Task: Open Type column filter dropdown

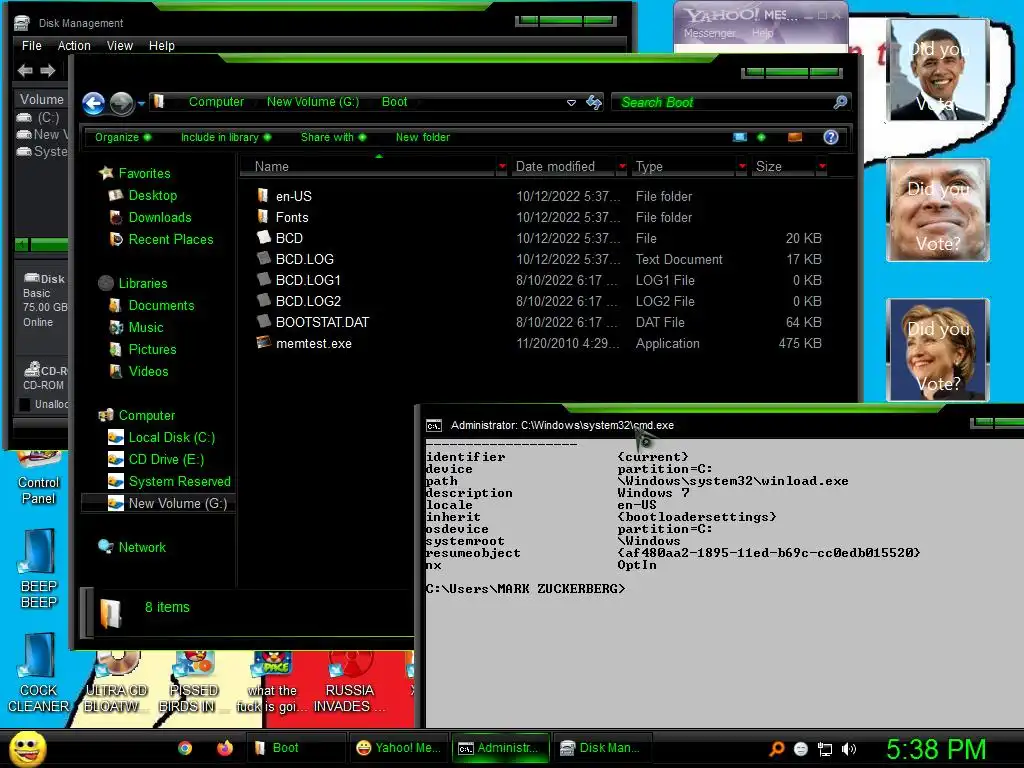Action: coord(742,167)
